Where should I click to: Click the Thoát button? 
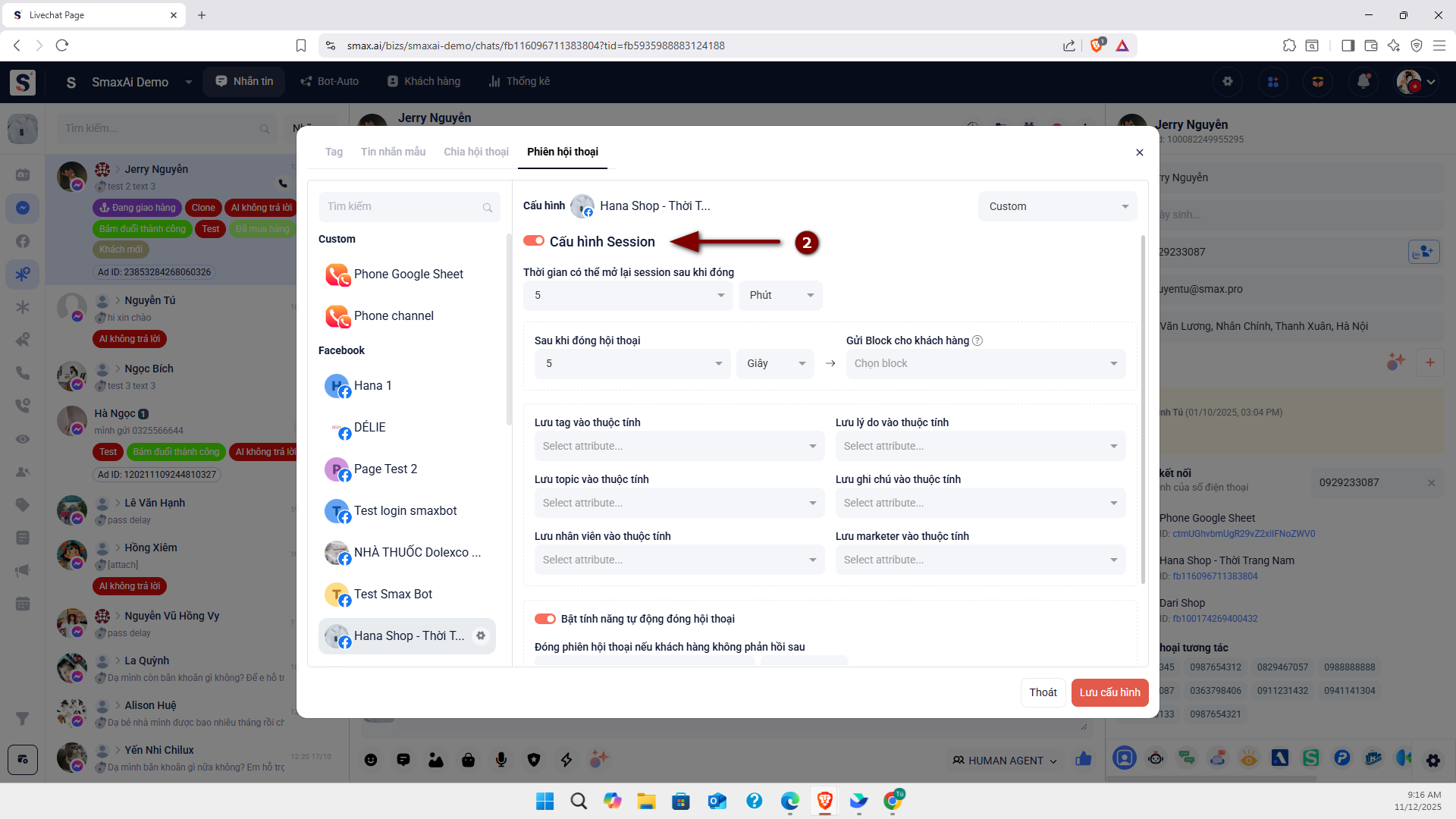(x=1043, y=692)
